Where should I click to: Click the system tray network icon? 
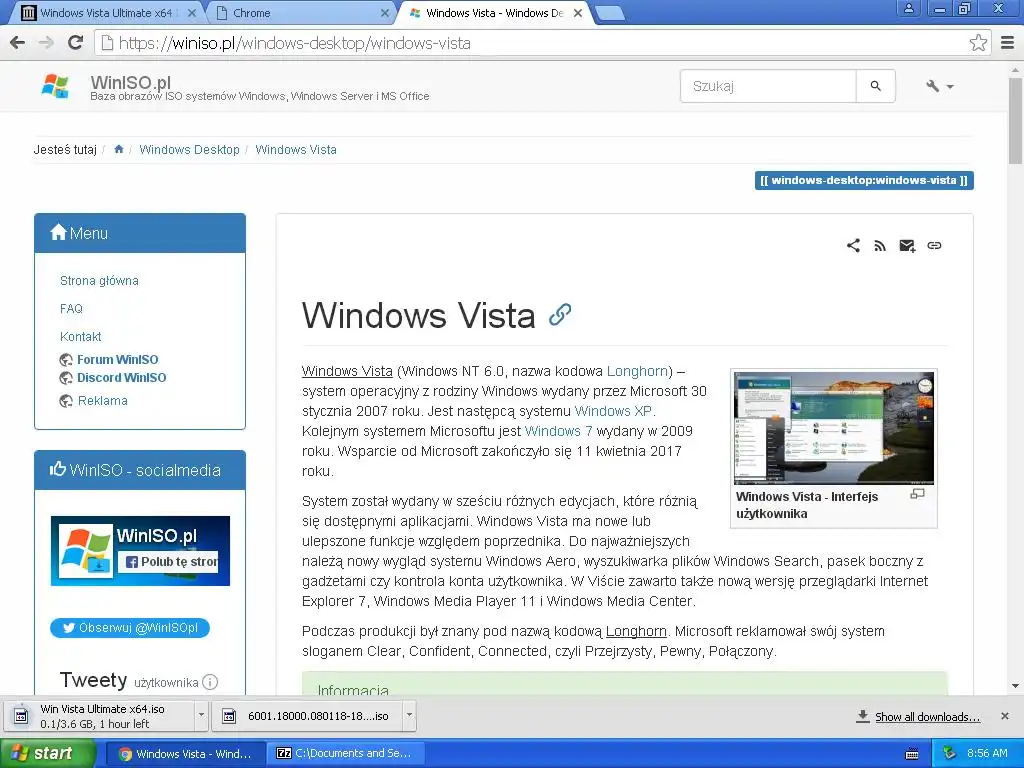tap(949, 754)
